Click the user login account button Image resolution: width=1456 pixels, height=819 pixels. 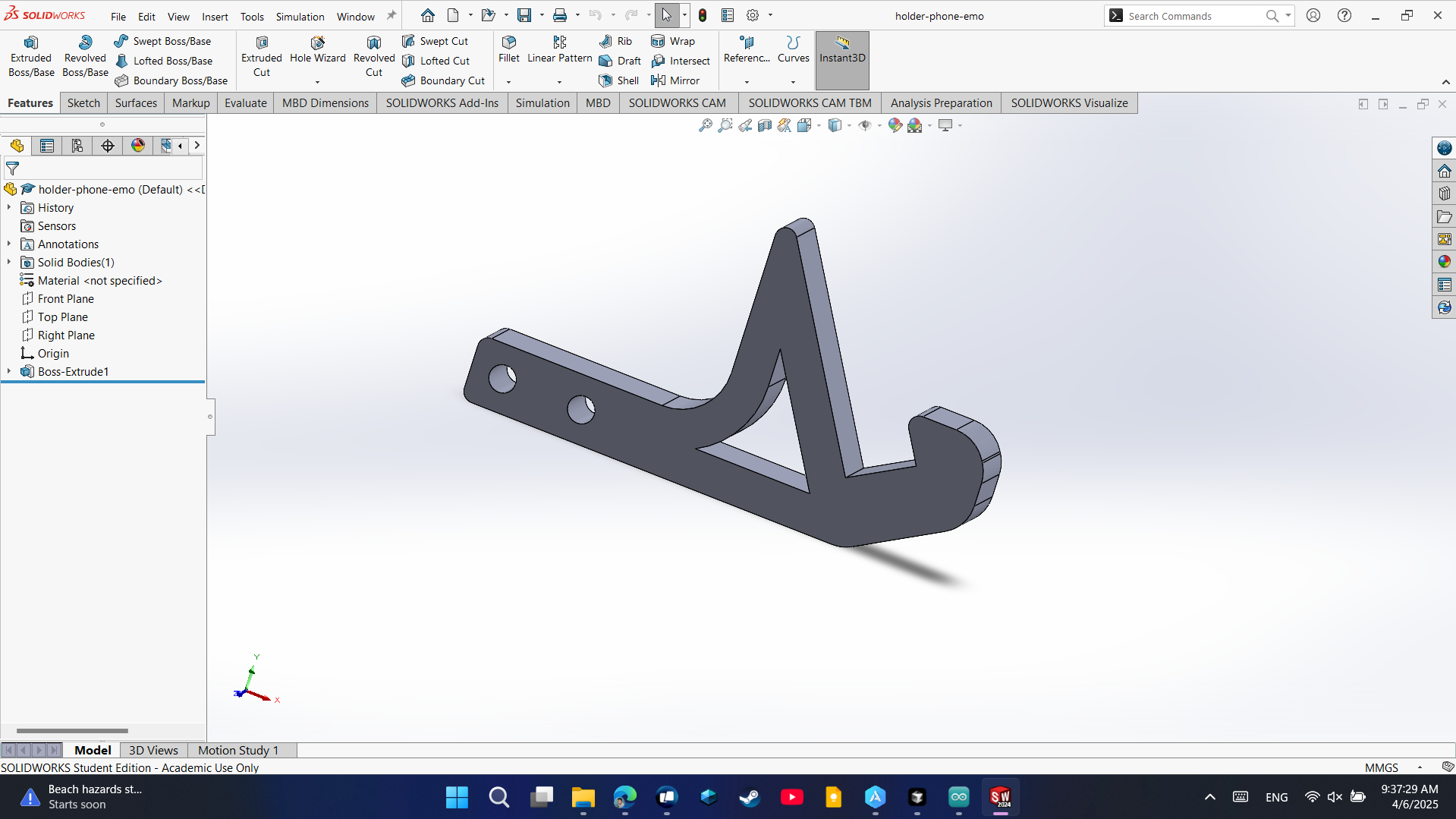coord(1313,15)
